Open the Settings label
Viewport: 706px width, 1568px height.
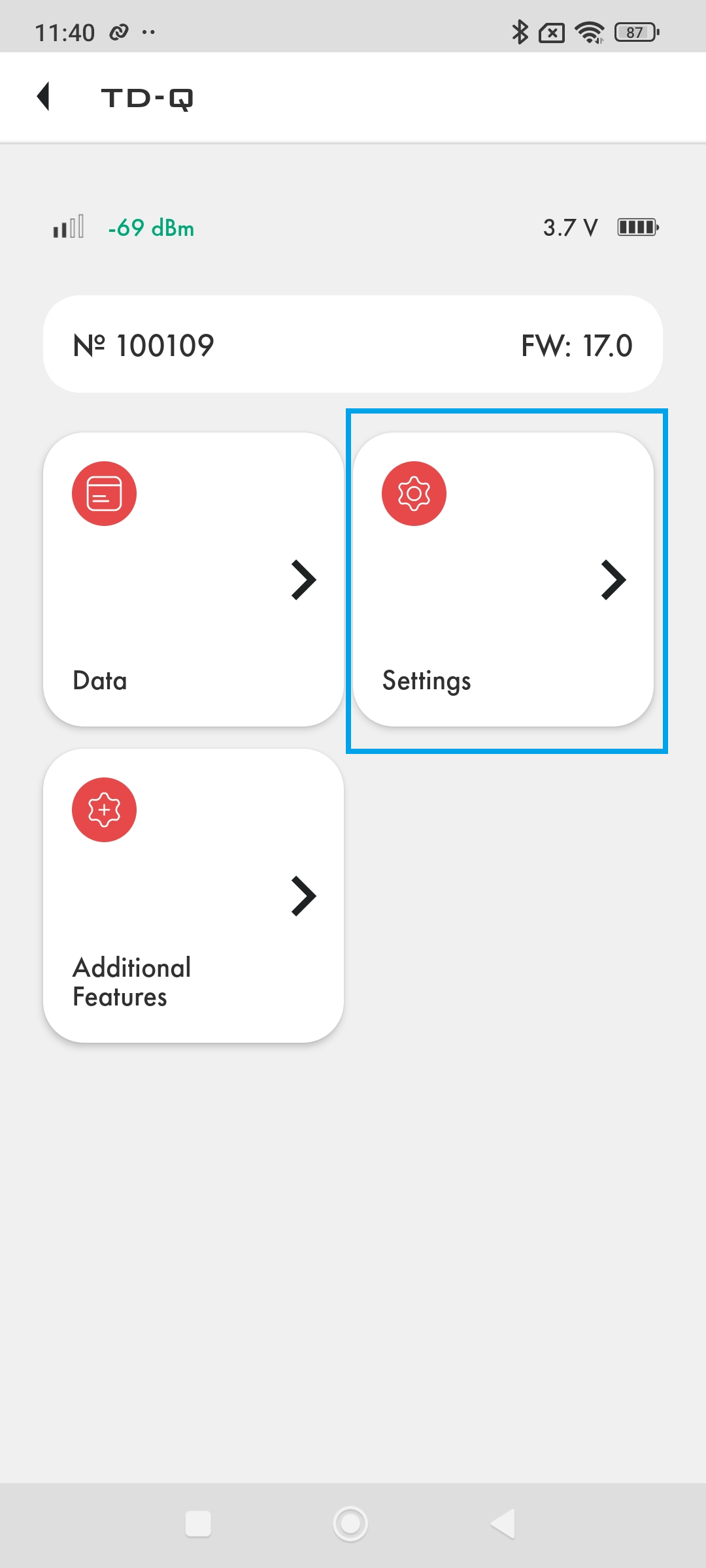coord(426,681)
